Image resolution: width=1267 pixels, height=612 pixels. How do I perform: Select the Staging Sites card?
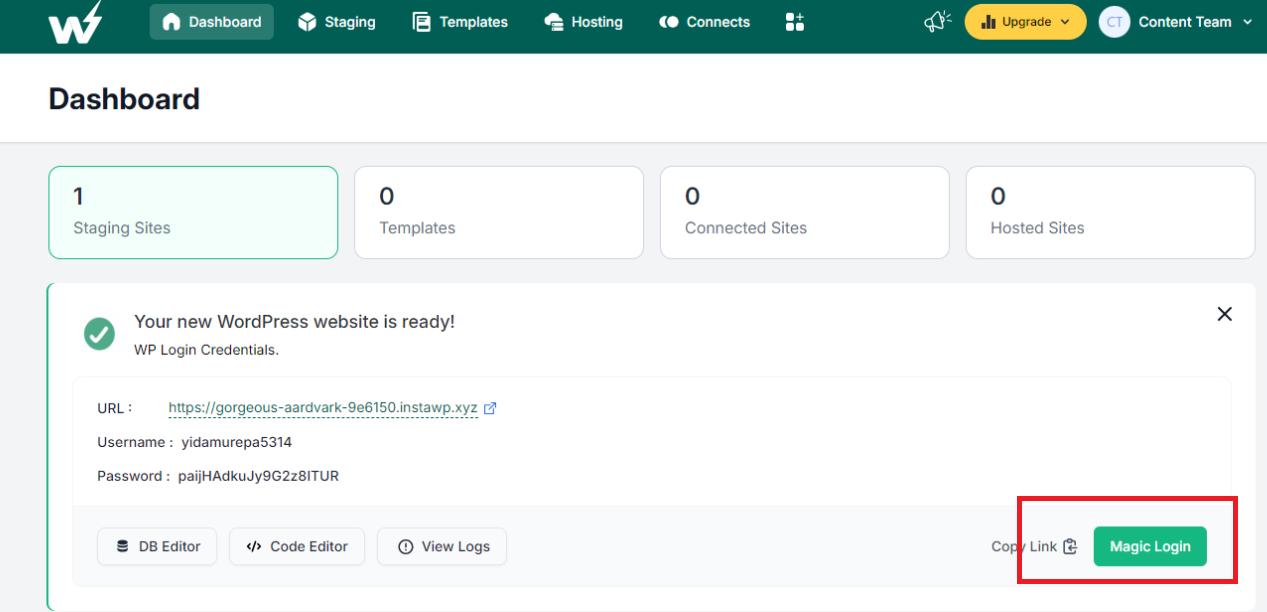tap(193, 212)
